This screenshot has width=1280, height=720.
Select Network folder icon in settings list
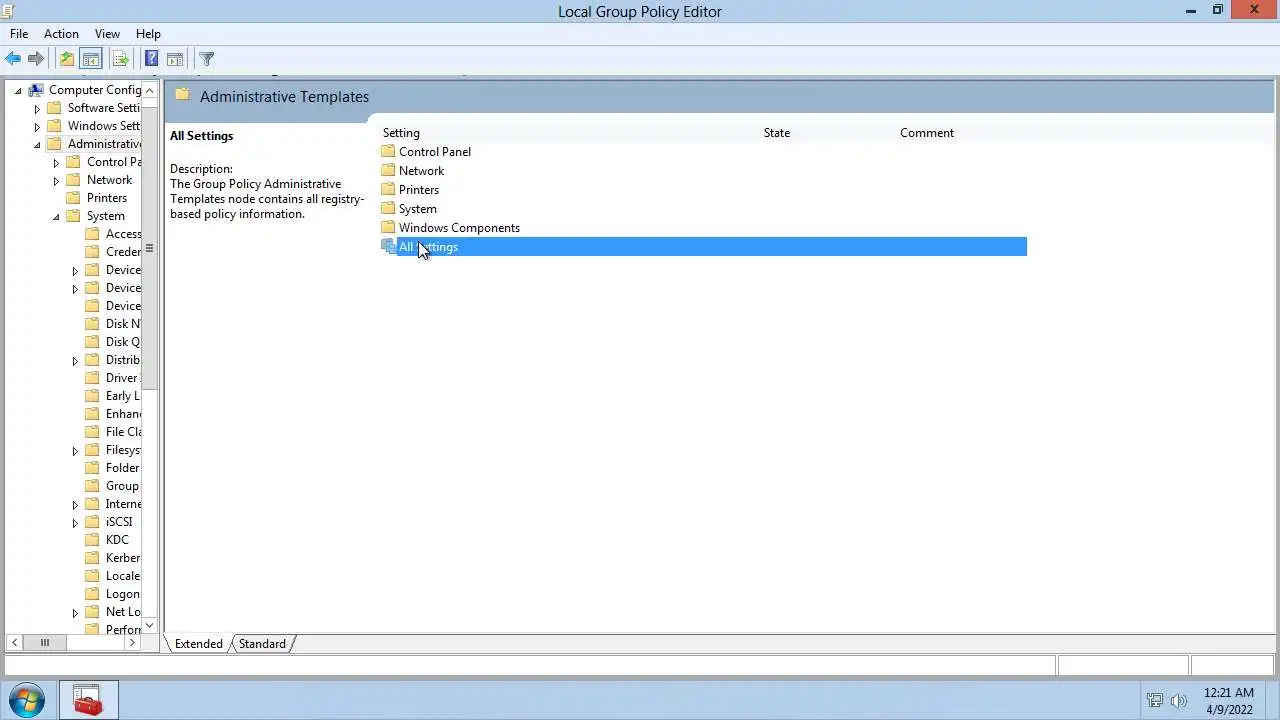coord(389,170)
